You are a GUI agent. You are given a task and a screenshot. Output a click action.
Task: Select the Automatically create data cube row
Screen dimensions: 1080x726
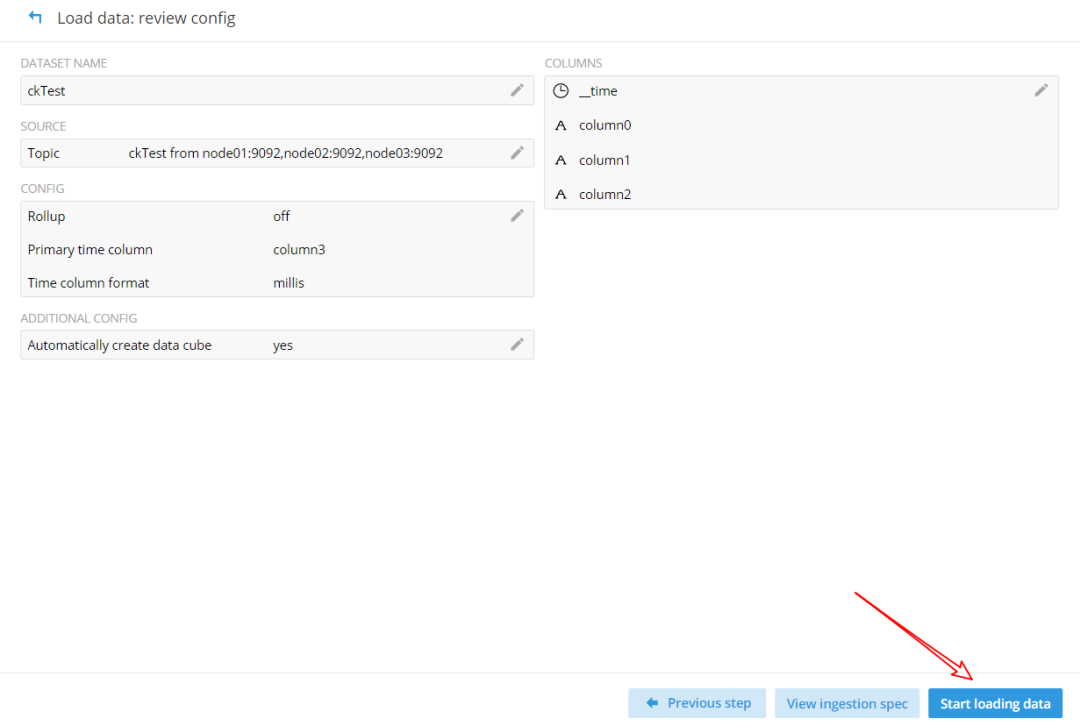point(260,346)
